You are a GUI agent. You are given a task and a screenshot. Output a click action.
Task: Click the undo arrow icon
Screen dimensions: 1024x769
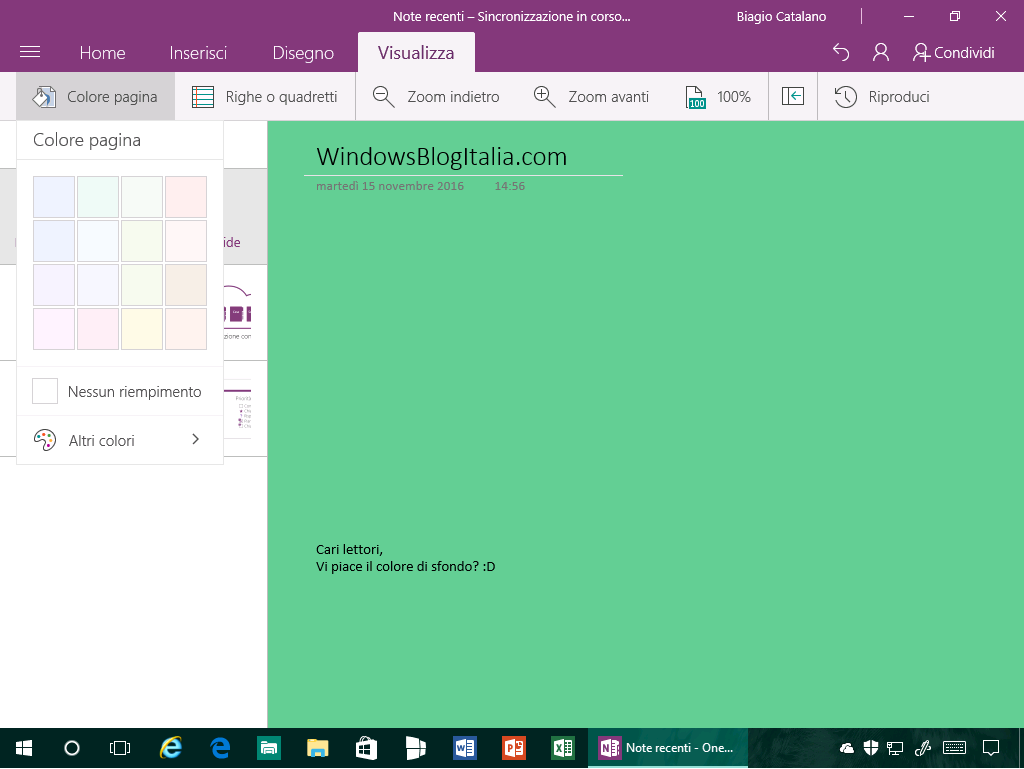click(x=841, y=52)
